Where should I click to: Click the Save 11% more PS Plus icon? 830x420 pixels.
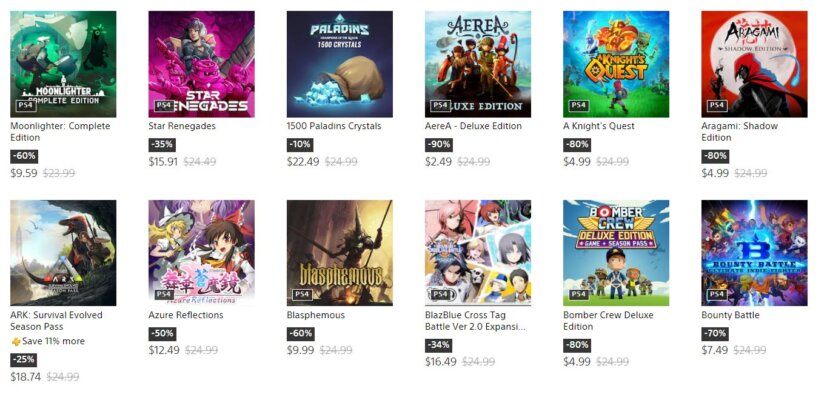click(15, 341)
